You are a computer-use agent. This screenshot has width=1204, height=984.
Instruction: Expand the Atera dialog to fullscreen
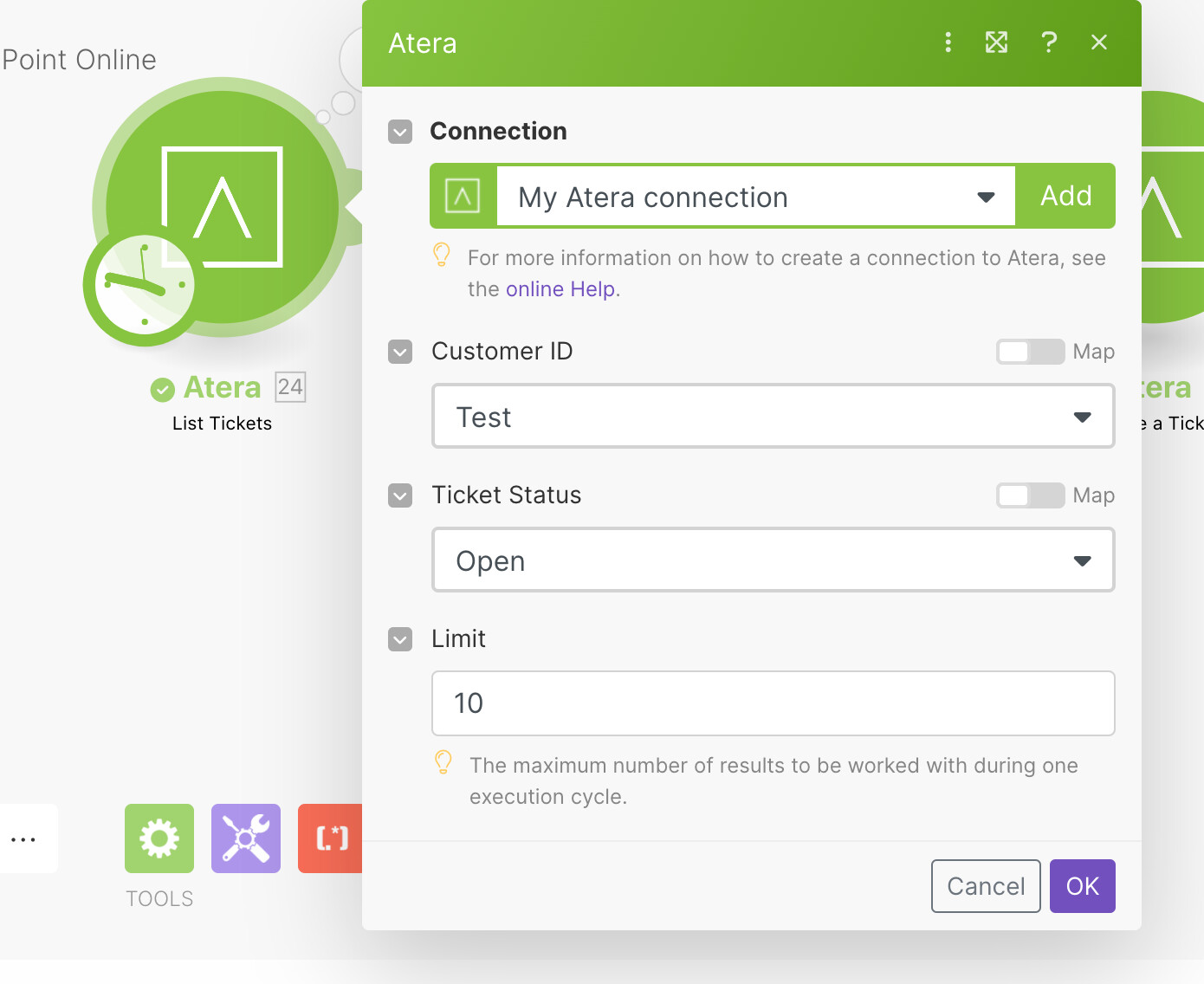click(x=996, y=42)
